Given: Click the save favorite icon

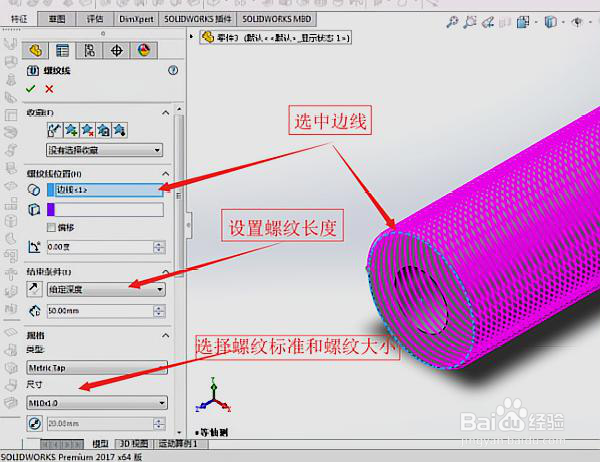Looking at the screenshot, I should click(x=104, y=130).
